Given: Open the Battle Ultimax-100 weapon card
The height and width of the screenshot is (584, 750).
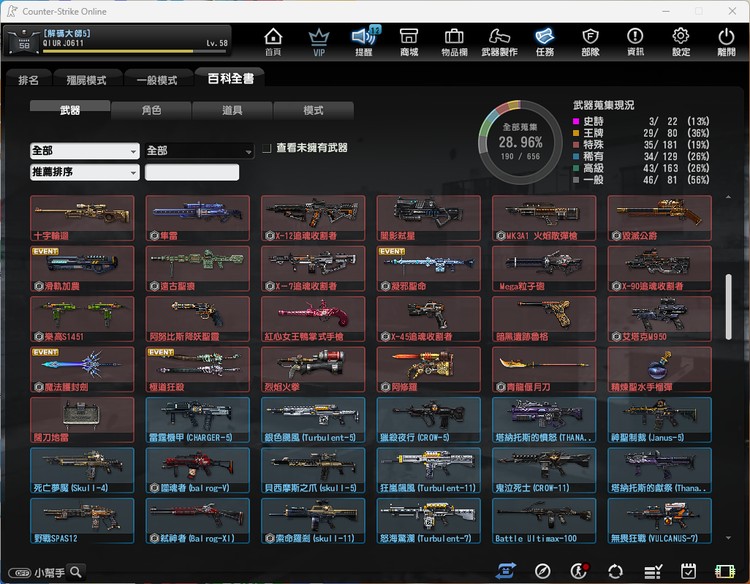Looking at the screenshot, I should (x=544, y=520).
